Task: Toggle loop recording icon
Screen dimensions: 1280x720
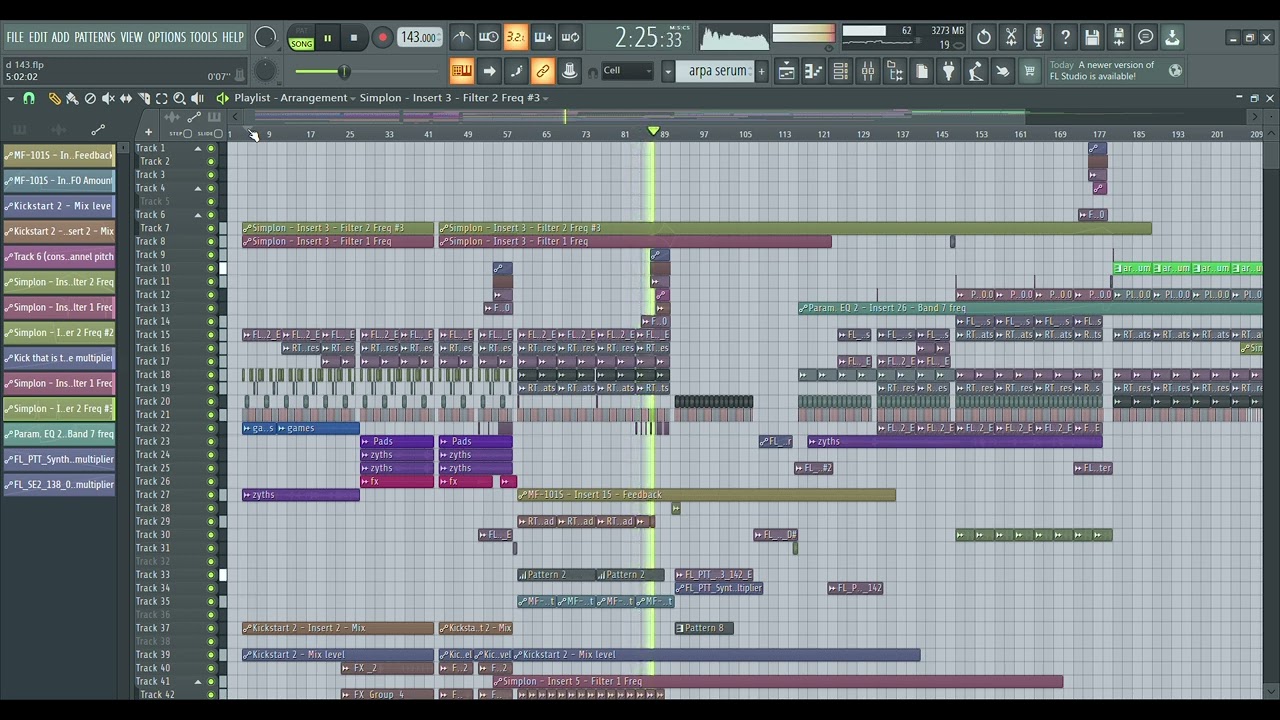Action: (x=570, y=38)
